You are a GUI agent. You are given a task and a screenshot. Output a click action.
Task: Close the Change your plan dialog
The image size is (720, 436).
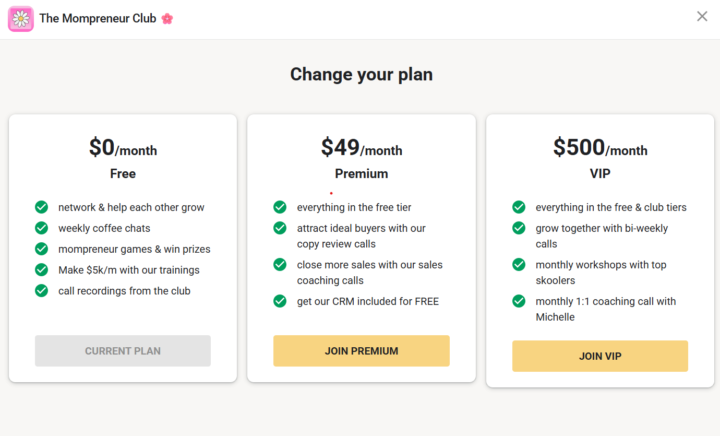tap(702, 16)
